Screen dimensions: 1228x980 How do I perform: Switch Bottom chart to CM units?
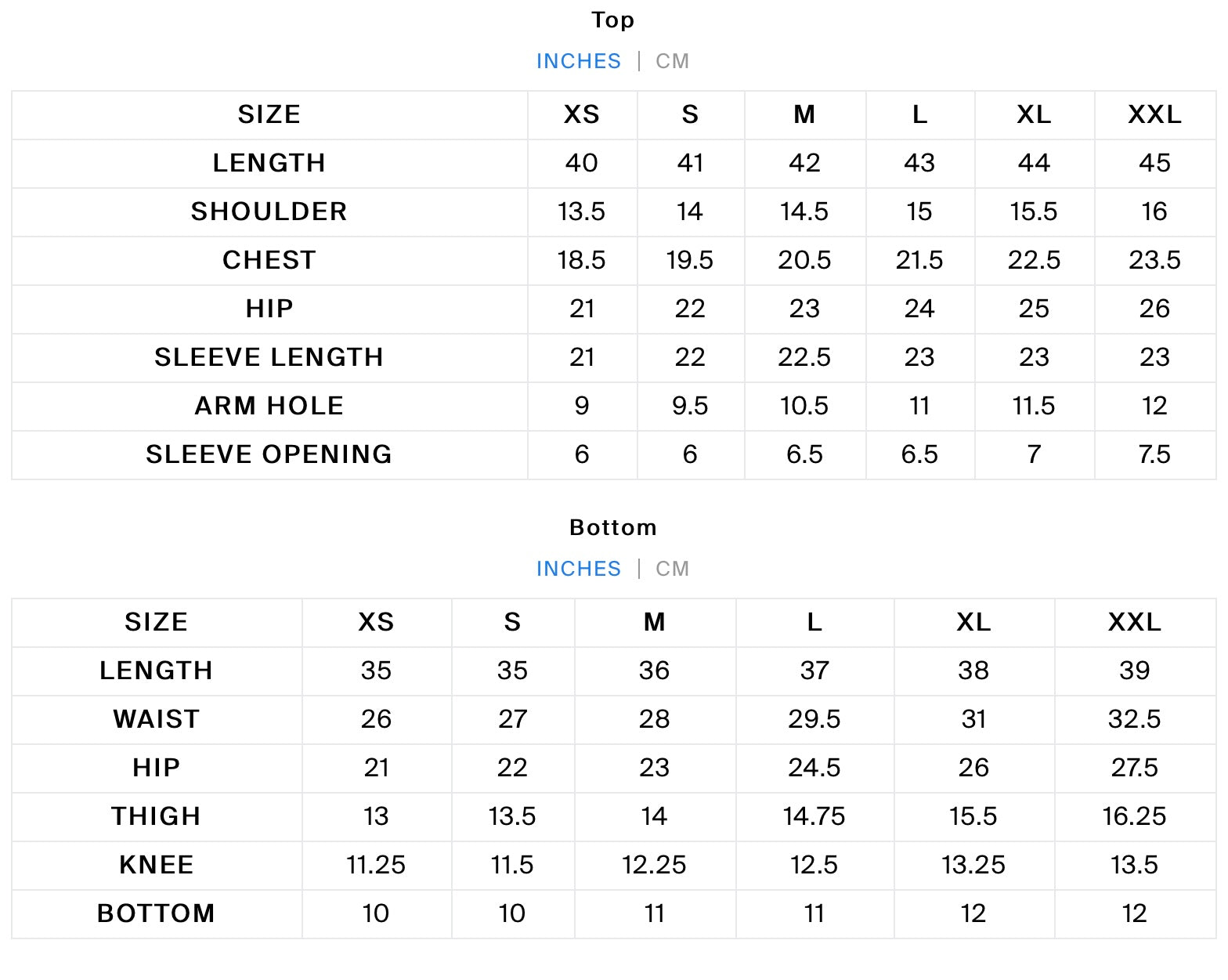(672, 569)
